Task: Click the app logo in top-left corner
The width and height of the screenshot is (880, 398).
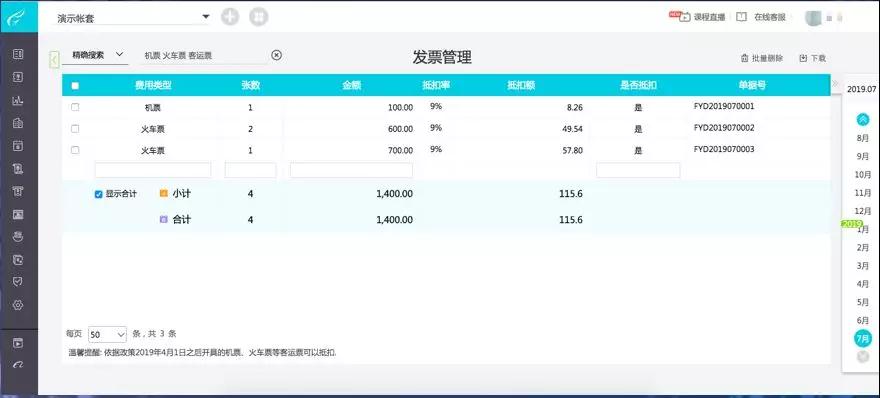Action: pyautogui.click(x=19, y=17)
